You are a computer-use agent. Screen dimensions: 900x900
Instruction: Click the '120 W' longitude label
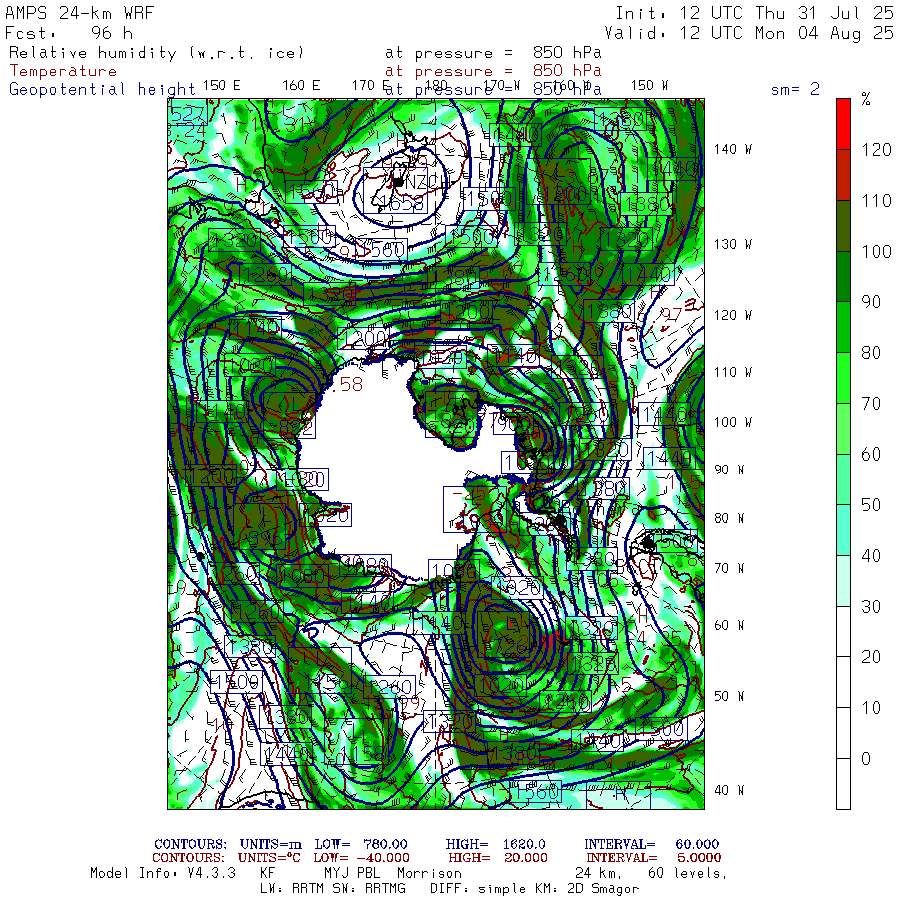732,315
